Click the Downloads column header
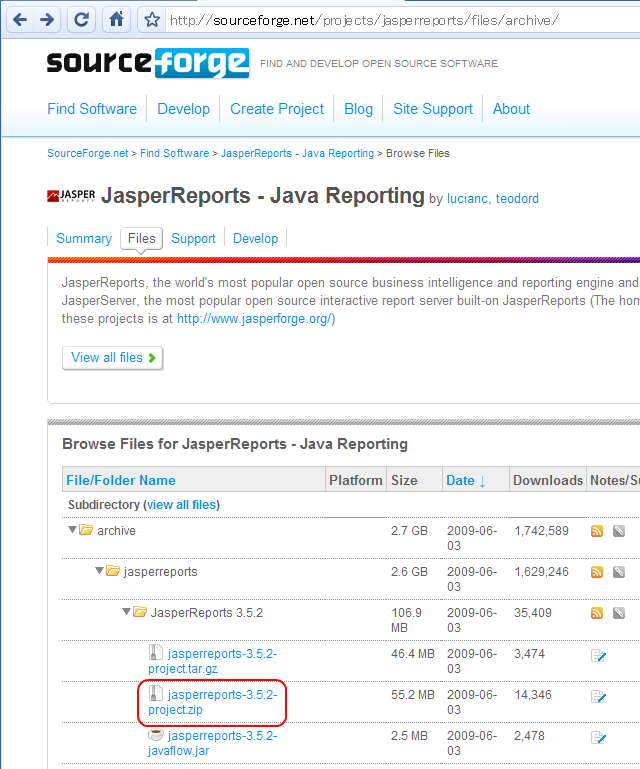Image resolution: width=640 pixels, height=769 pixels. [548, 480]
